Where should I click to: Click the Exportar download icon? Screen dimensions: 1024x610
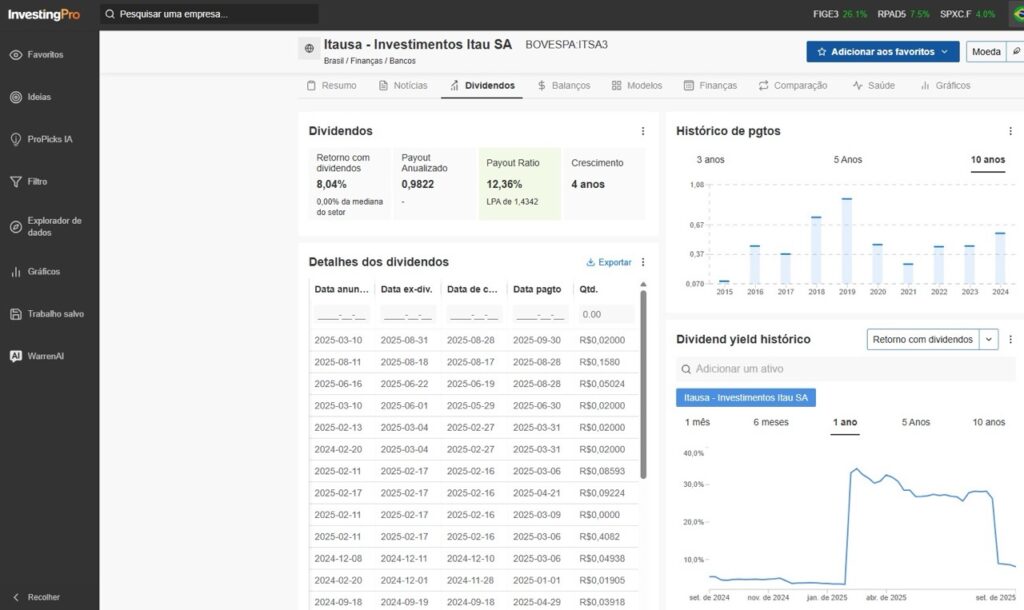click(x=590, y=263)
